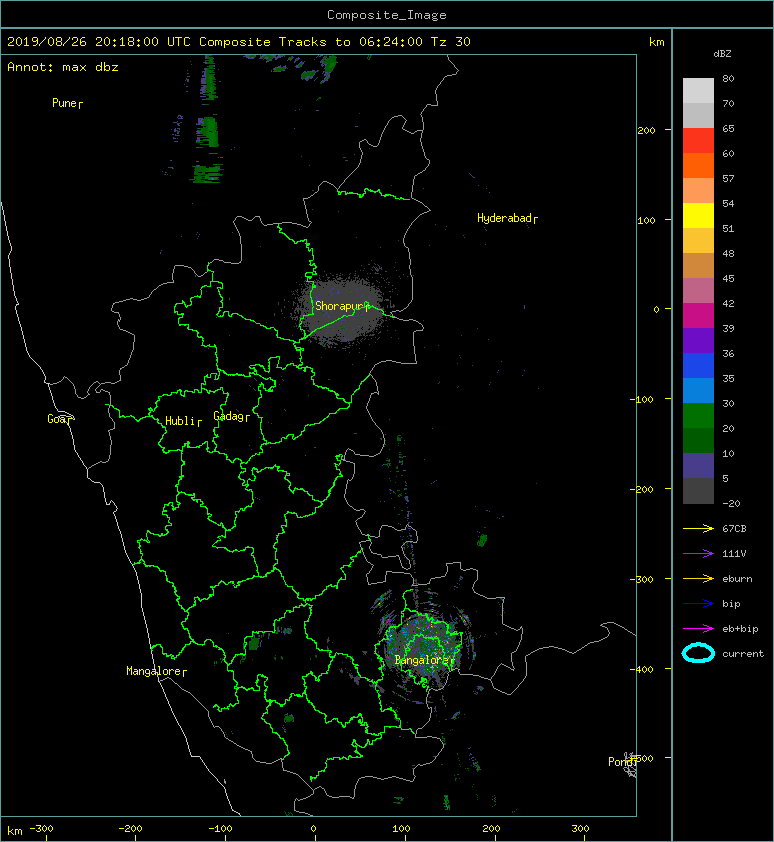The height and width of the screenshot is (842, 774).
Task: Click the Bangalore city label
Action: pos(424,660)
